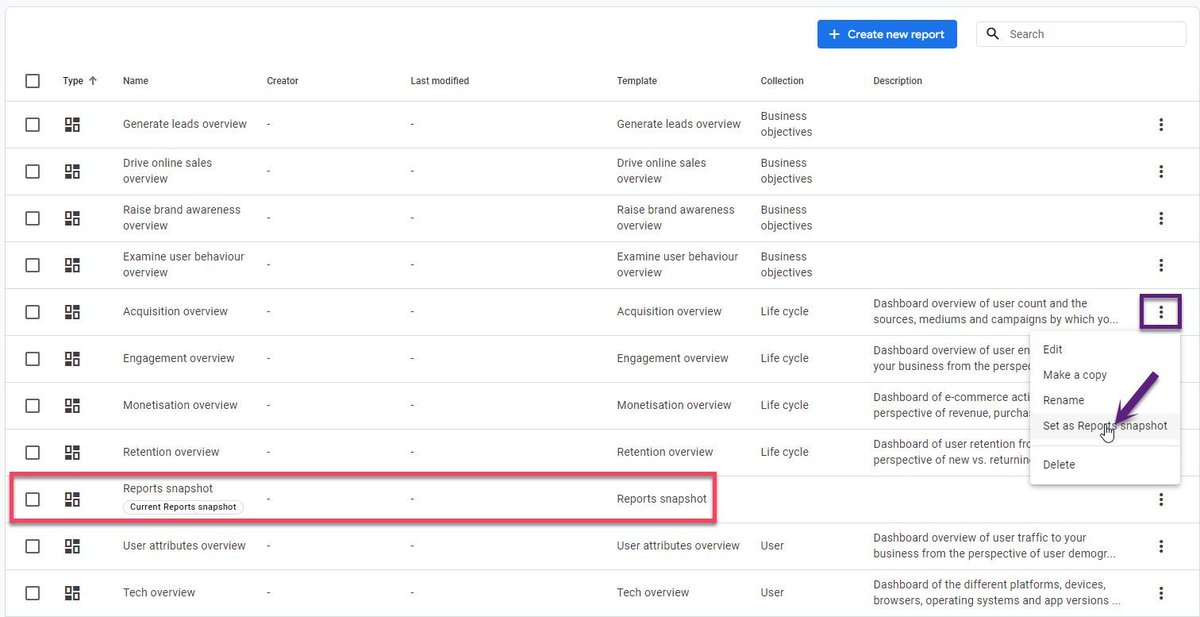
Task: Click User attributes overview description text
Action: pyautogui.click(x=995, y=546)
